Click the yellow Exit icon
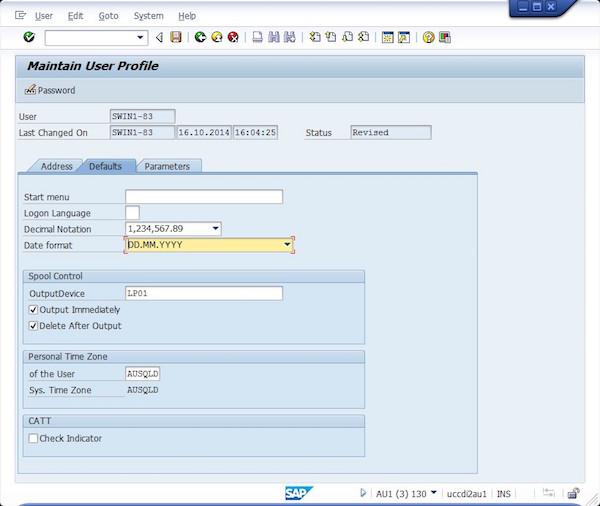Viewport: 600px width, 506px height. point(217,37)
